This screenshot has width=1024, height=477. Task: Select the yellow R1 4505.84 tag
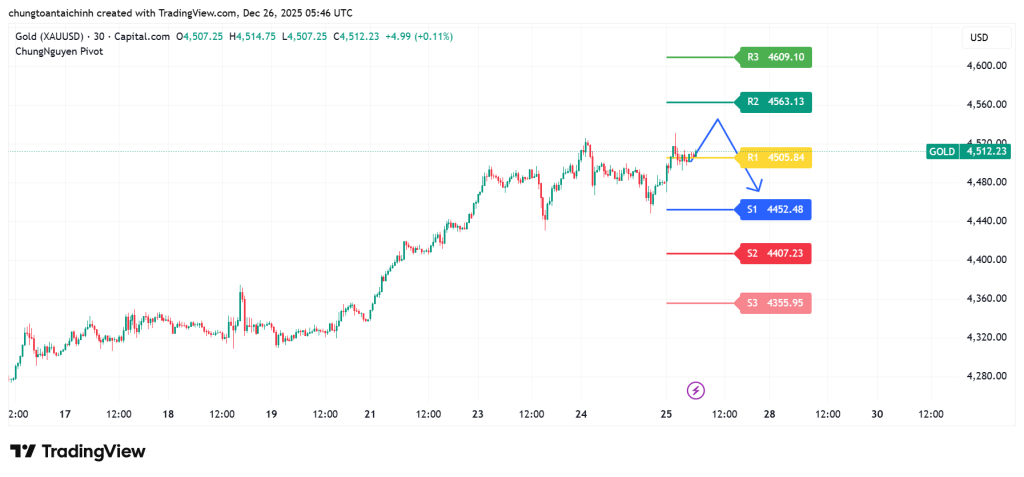(x=773, y=157)
